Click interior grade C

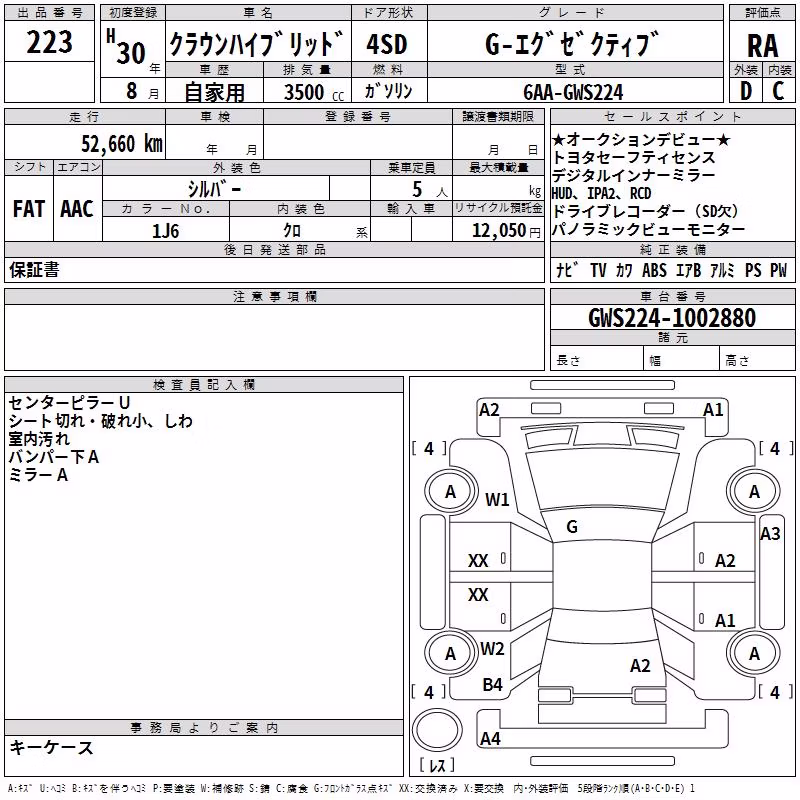tap(778, 91)
